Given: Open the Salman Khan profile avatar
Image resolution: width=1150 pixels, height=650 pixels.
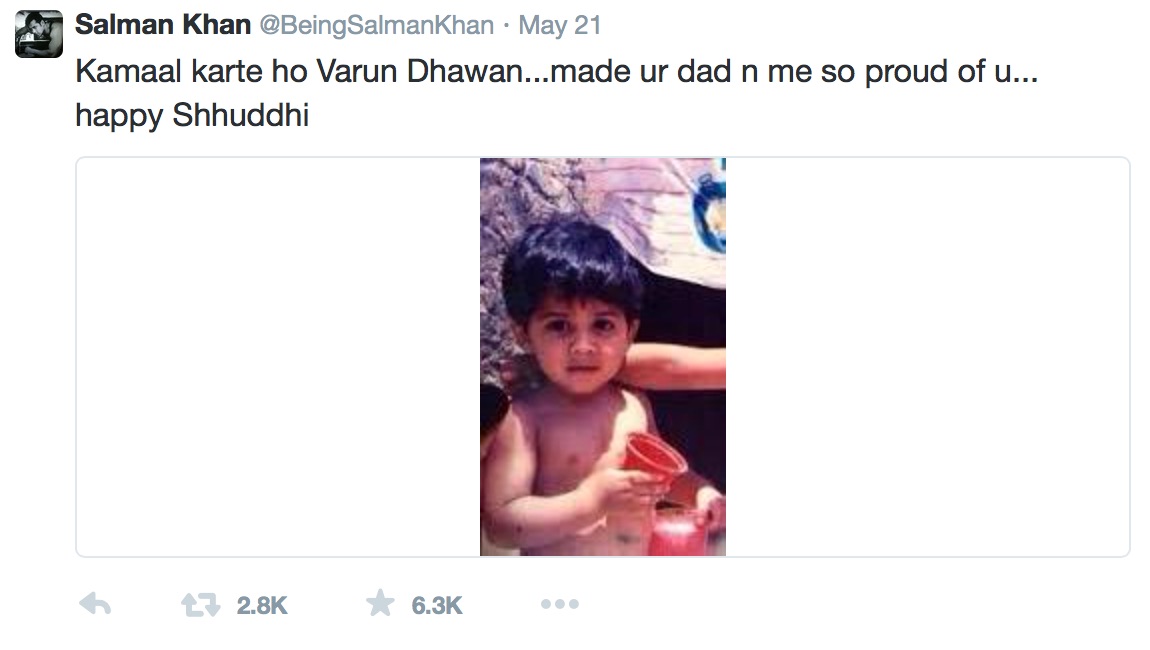Looking at the screenshot, I should tap(39, 34).
